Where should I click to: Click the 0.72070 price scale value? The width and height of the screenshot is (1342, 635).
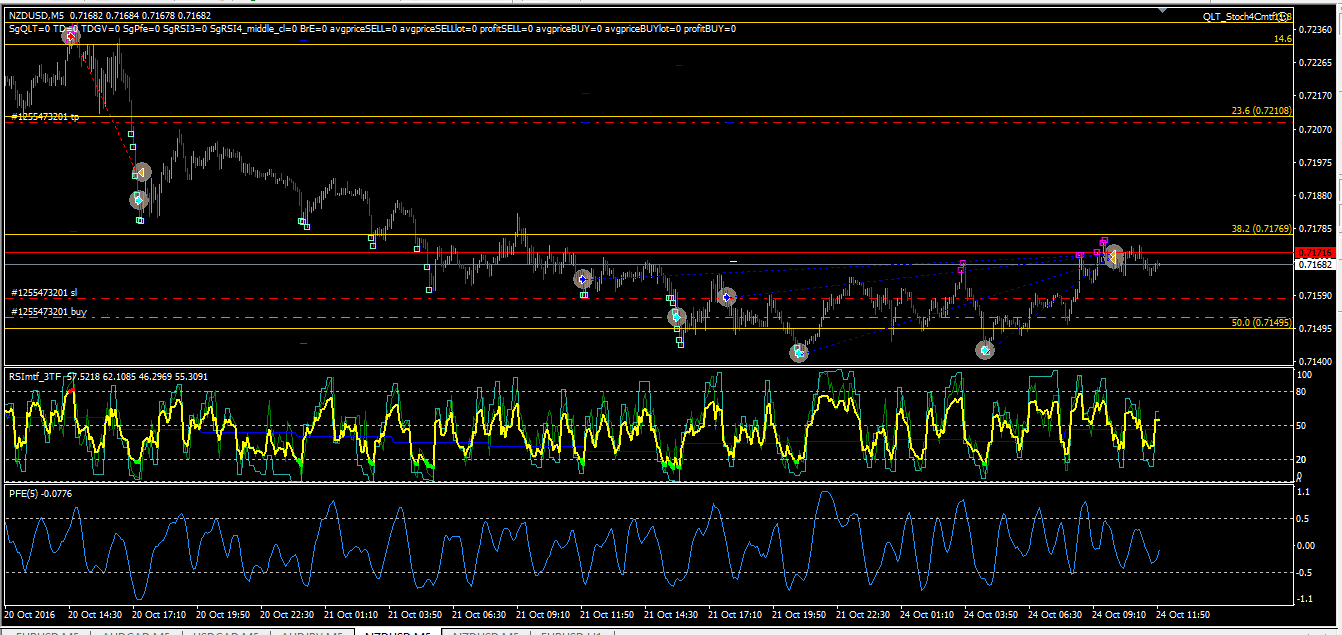pyautogui.click(x=1313, y=130)
